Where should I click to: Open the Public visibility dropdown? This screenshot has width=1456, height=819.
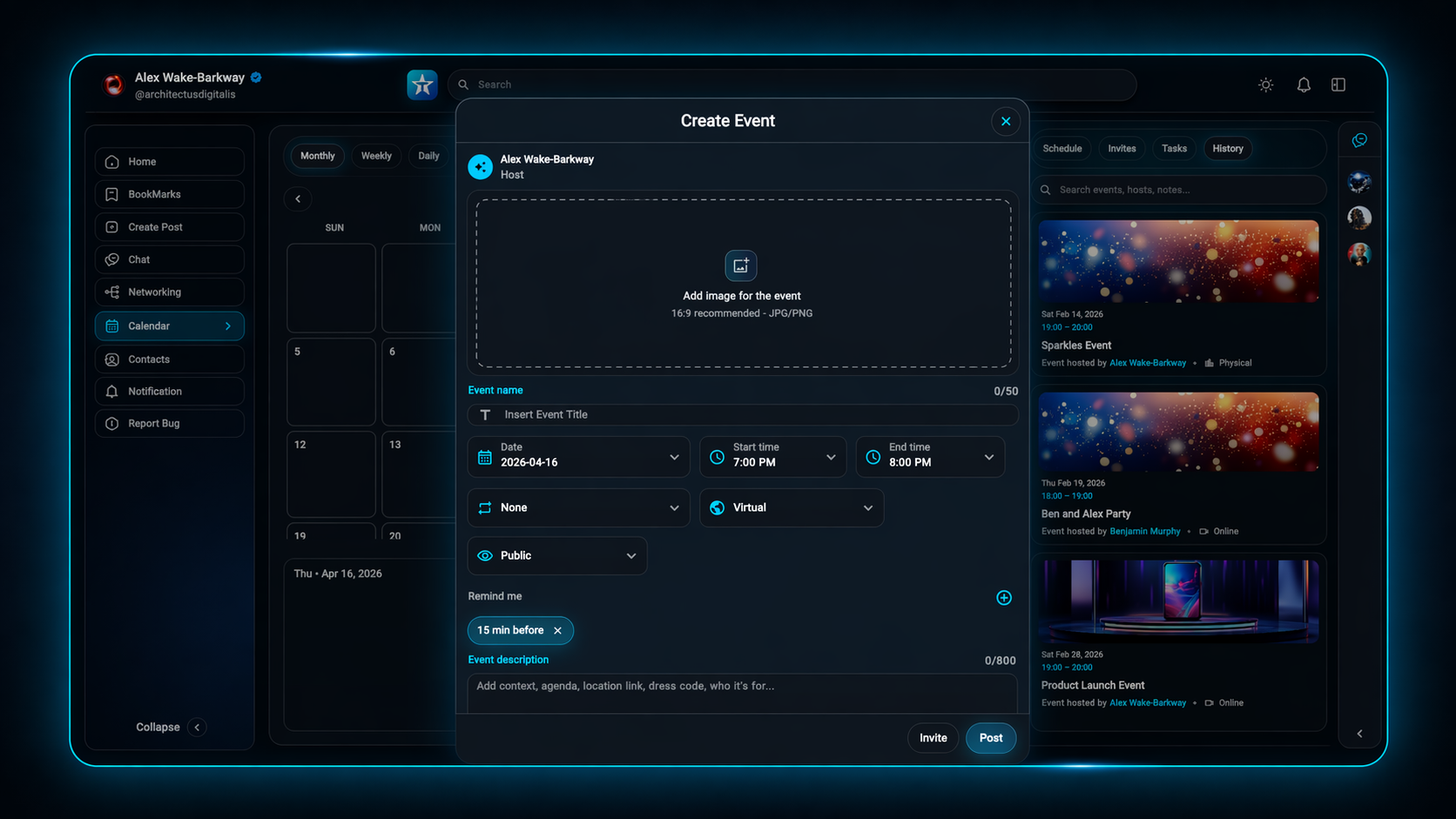pos(557,556)
